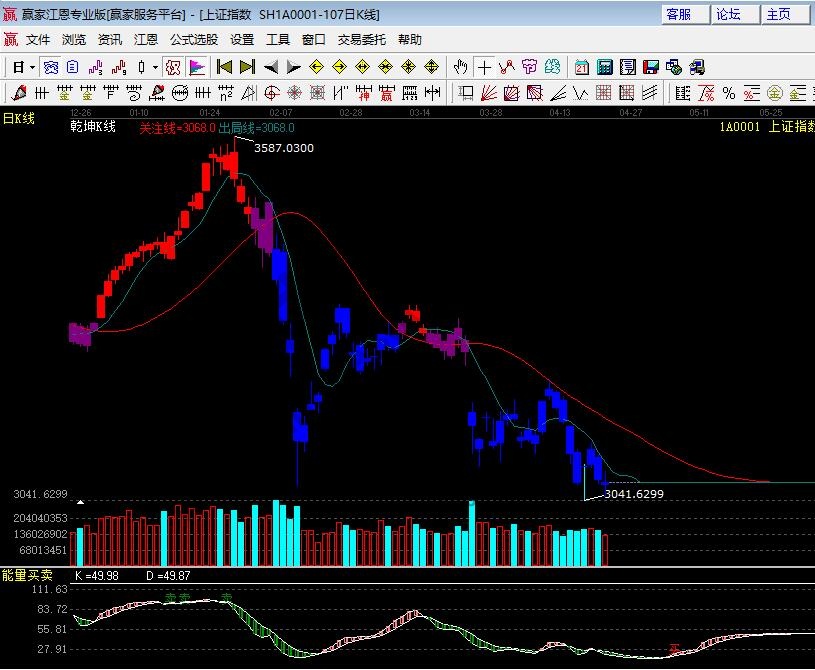Open the 公式选股 menu
Image resolution: width=815 pixels, height=670 pixels.
[193, 40]
